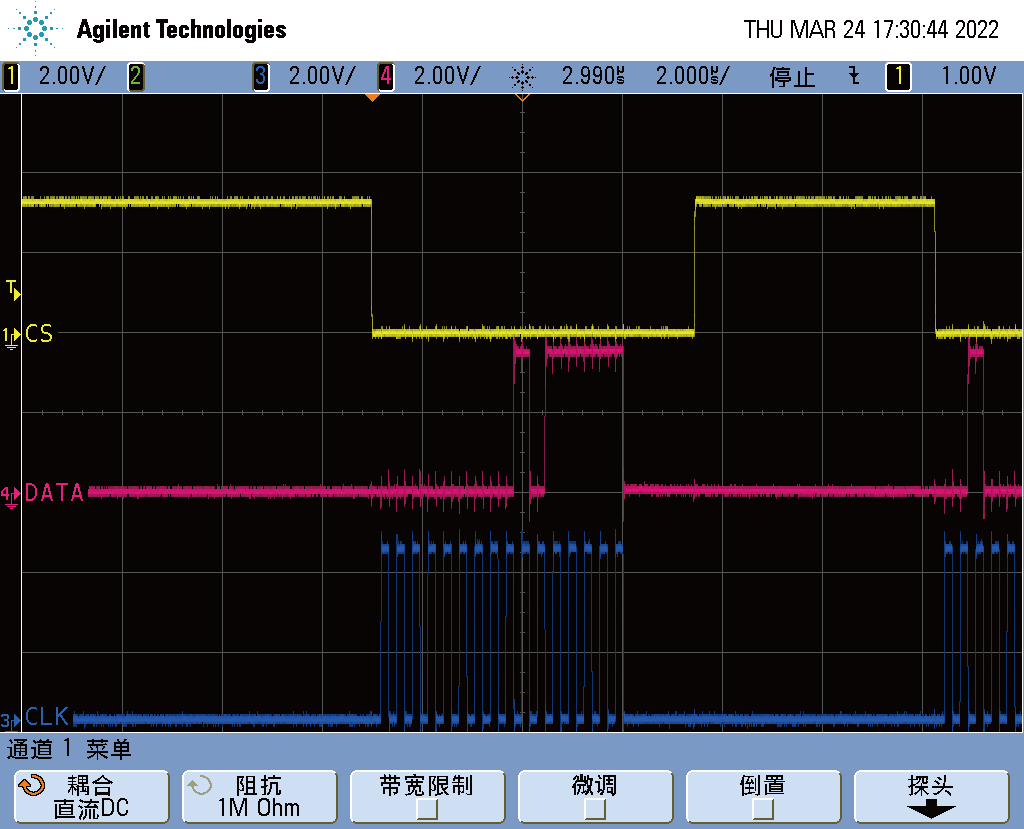Select the channel 3 blue indicator badge
This screenshot has width=1024, height=829.
(x=260, y=76)
